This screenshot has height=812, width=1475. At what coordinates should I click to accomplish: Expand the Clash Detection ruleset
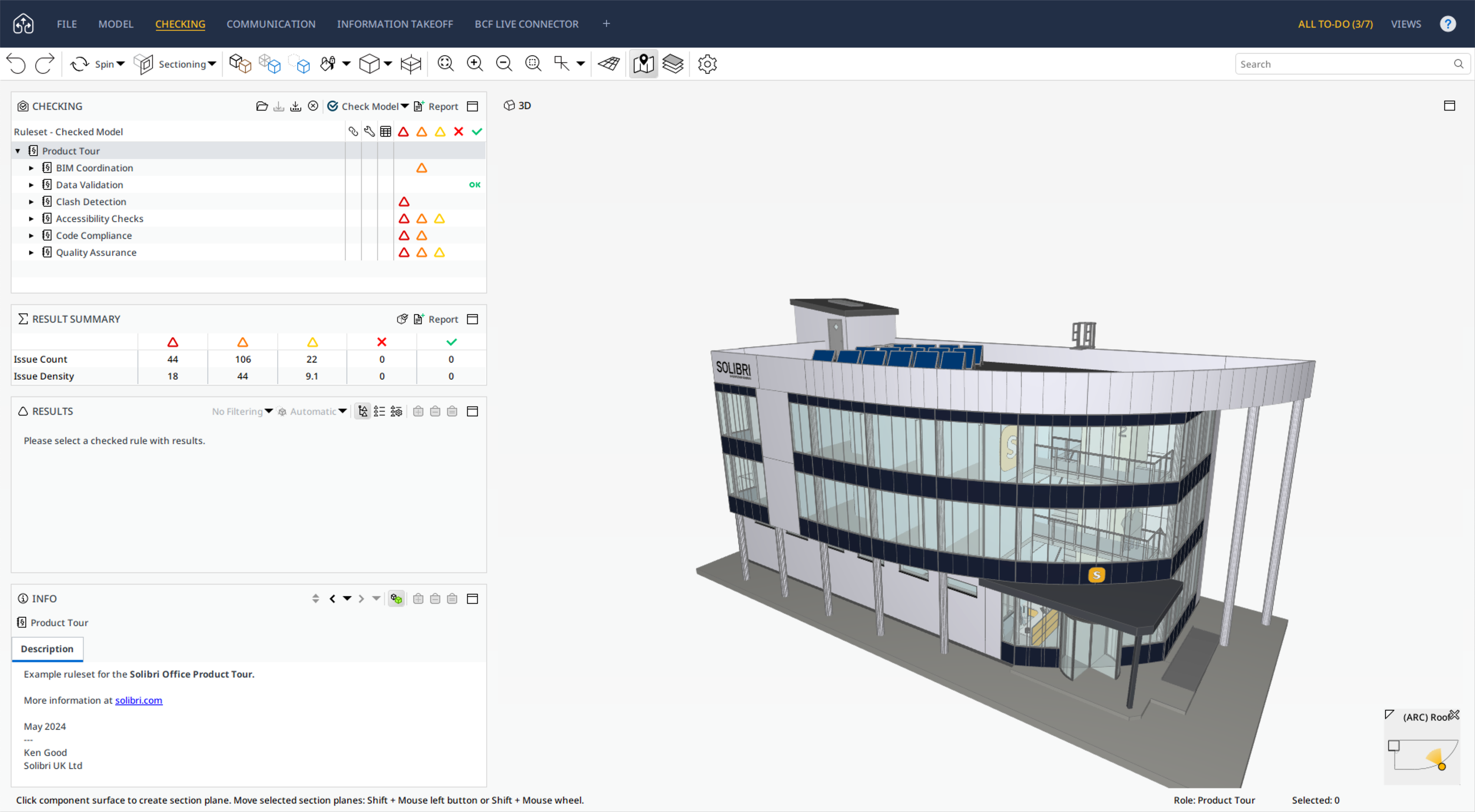pos(31,202)
